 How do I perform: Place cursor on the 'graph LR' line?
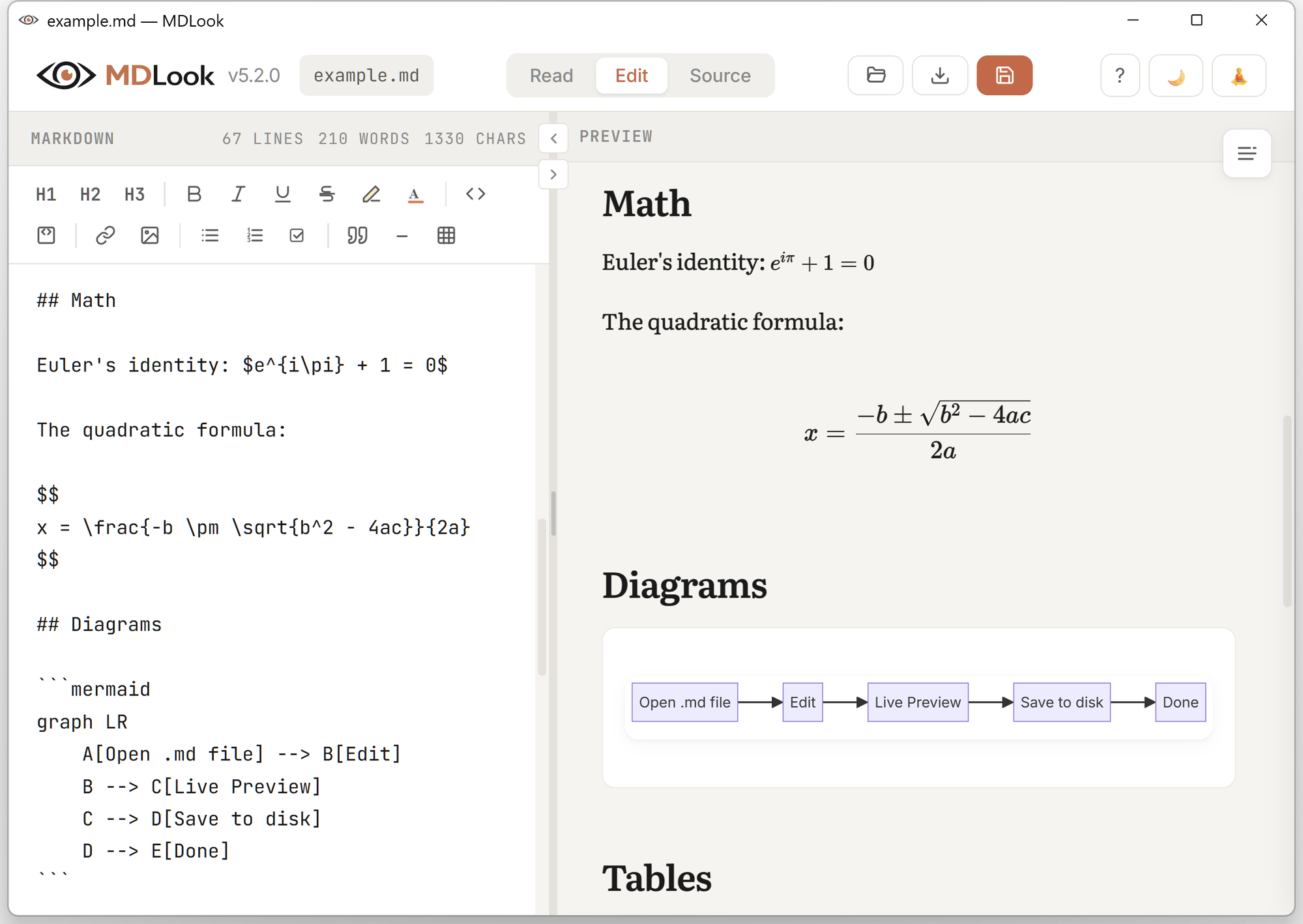[x=82, y=722]
